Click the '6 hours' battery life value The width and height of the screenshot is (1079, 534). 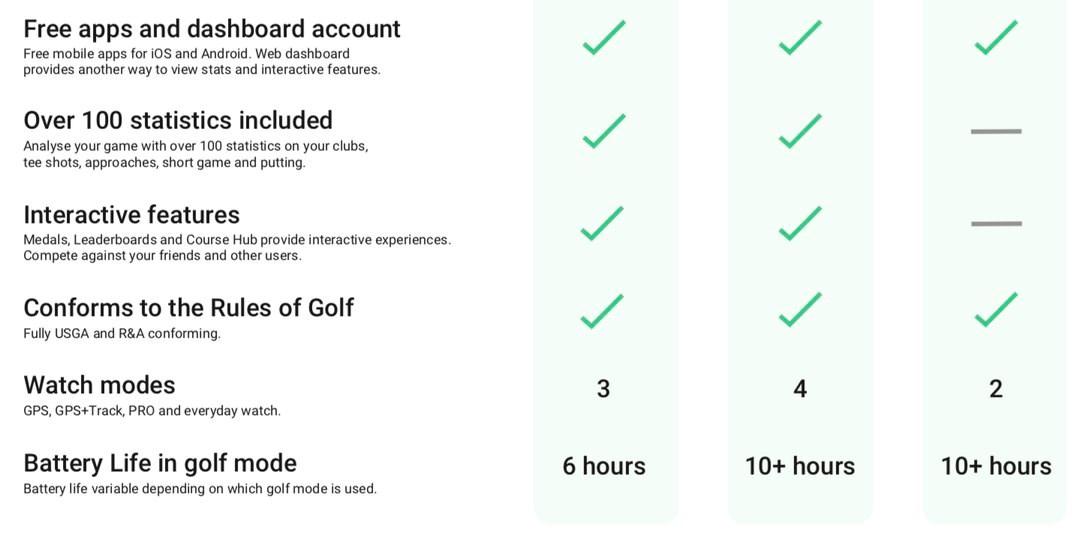tap(604, 466)
